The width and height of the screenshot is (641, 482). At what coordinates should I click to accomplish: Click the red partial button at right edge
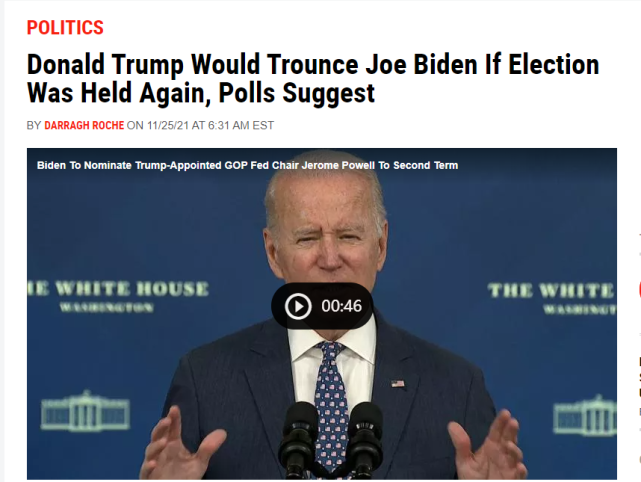point(639,290)
